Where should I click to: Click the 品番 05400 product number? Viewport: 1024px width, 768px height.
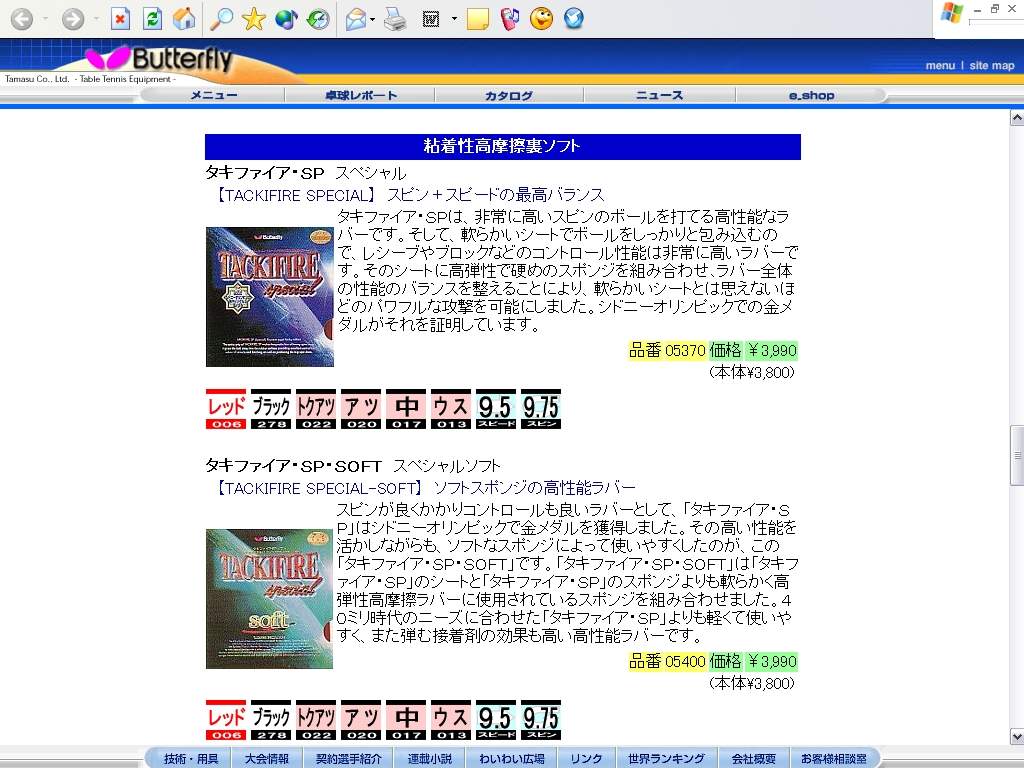[667, 662]
